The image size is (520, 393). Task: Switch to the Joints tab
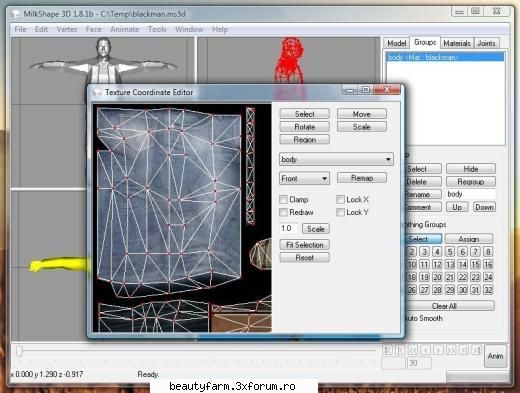(x=486, y=43)
